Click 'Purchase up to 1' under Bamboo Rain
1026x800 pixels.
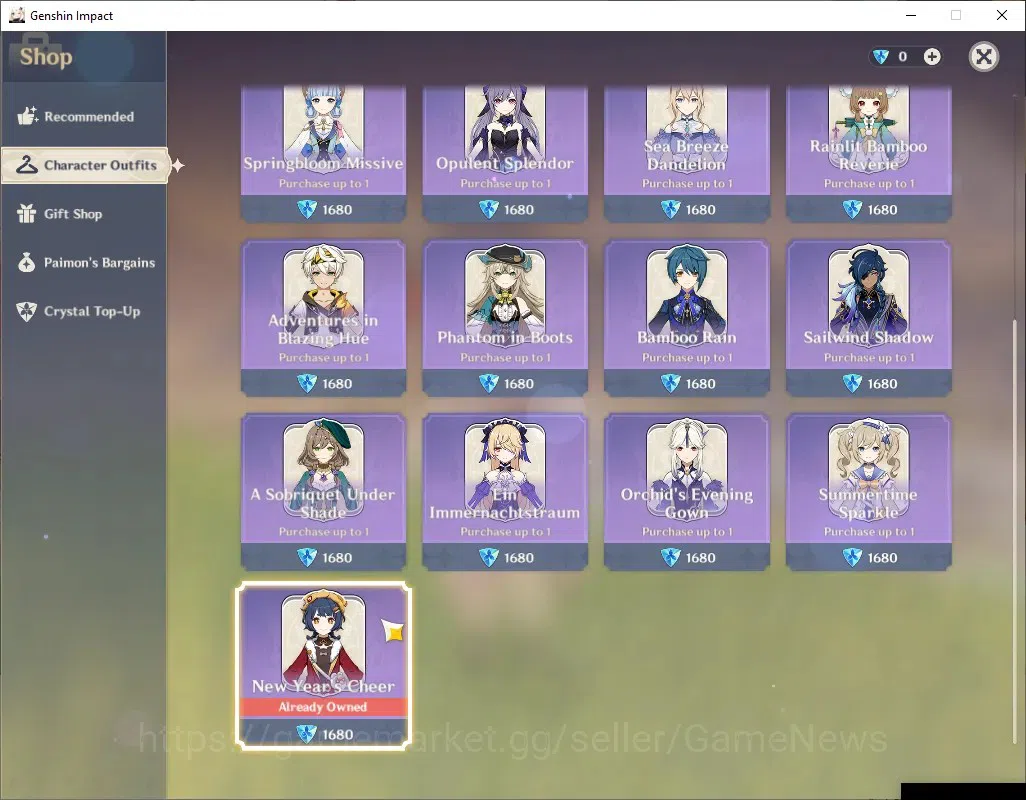click(687, 358)
